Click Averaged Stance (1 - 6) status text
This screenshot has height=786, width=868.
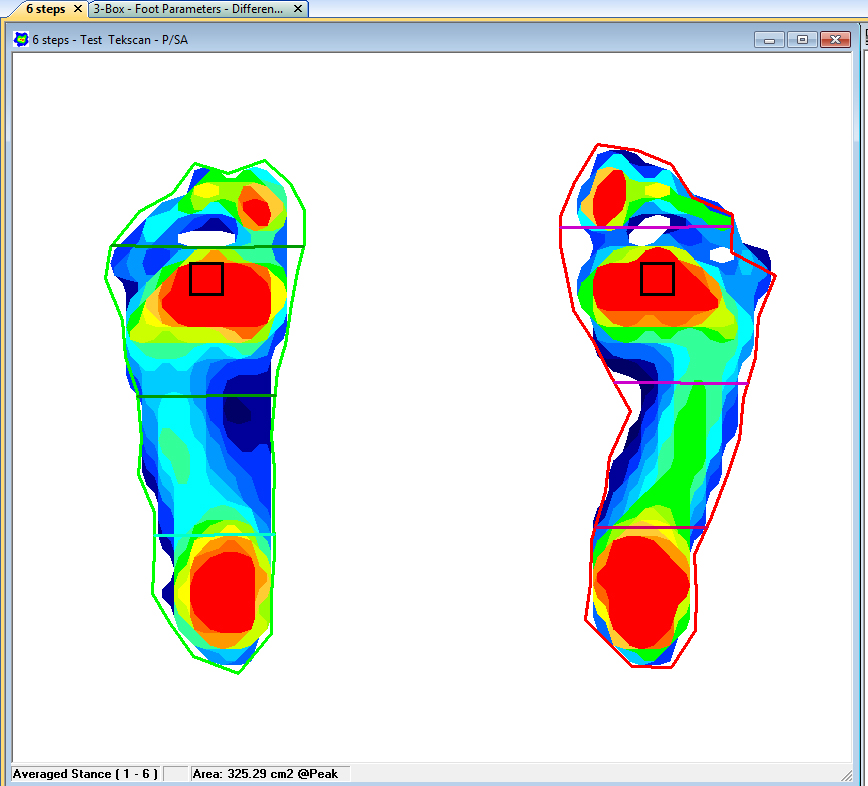pyautogui.click(x=85, y=774)
